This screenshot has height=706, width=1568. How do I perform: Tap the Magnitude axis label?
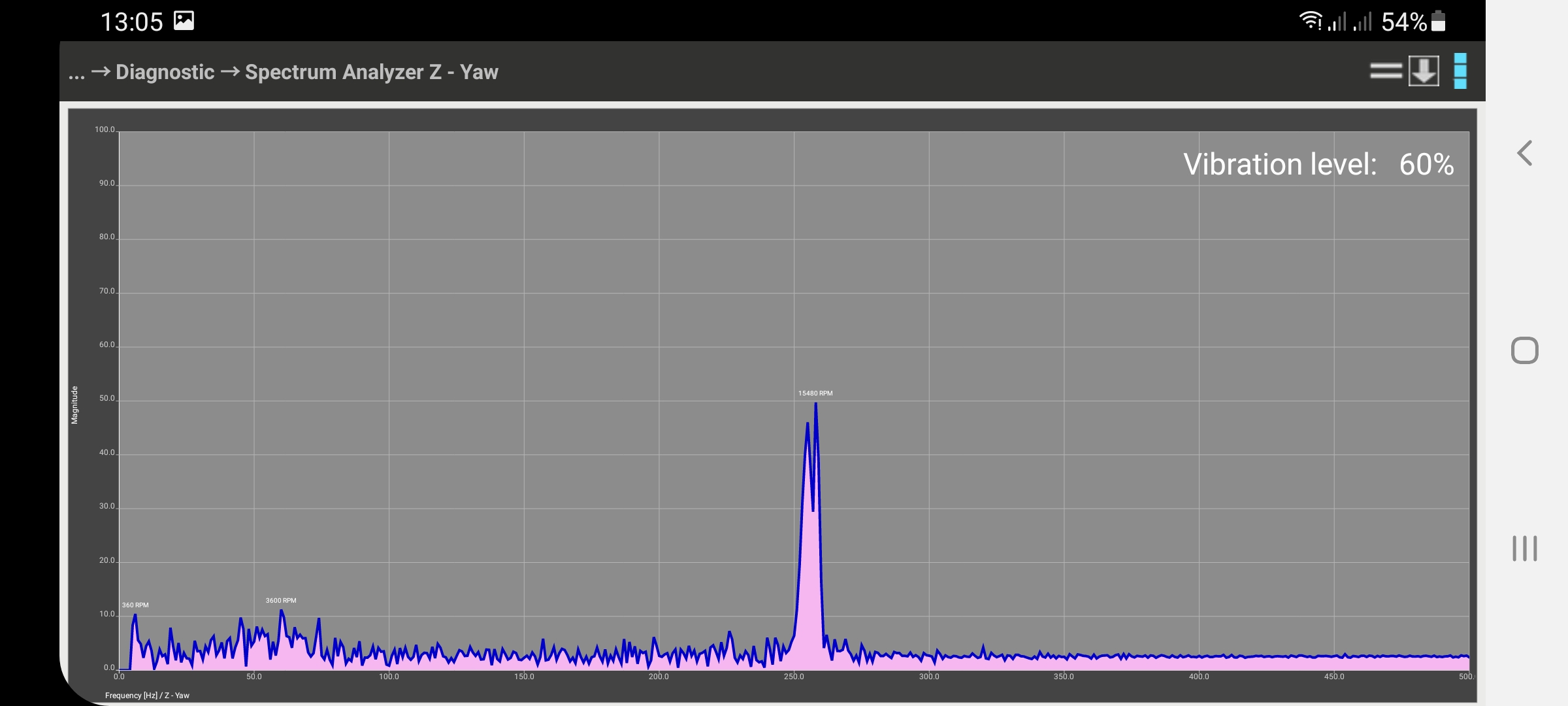pyautogui.click(x=74, y=405)
